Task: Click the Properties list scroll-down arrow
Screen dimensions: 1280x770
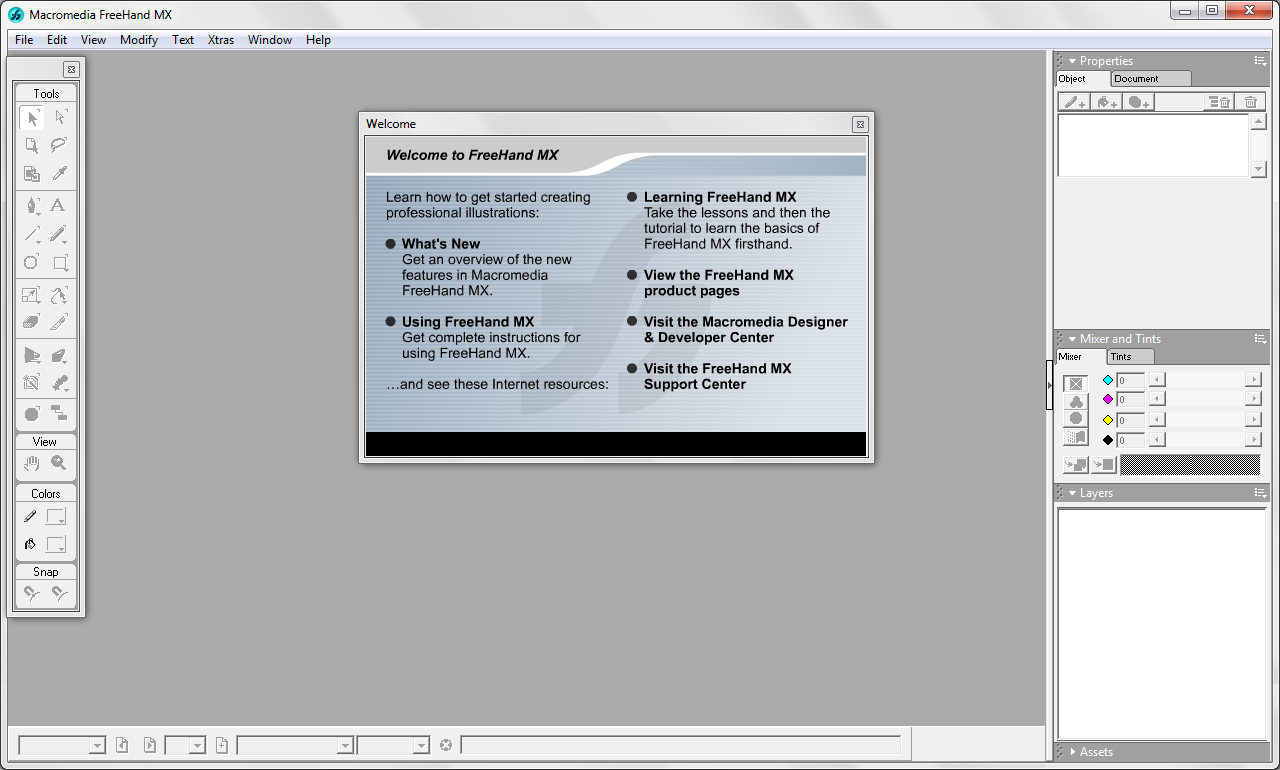Action: [x=1259, y=169]
